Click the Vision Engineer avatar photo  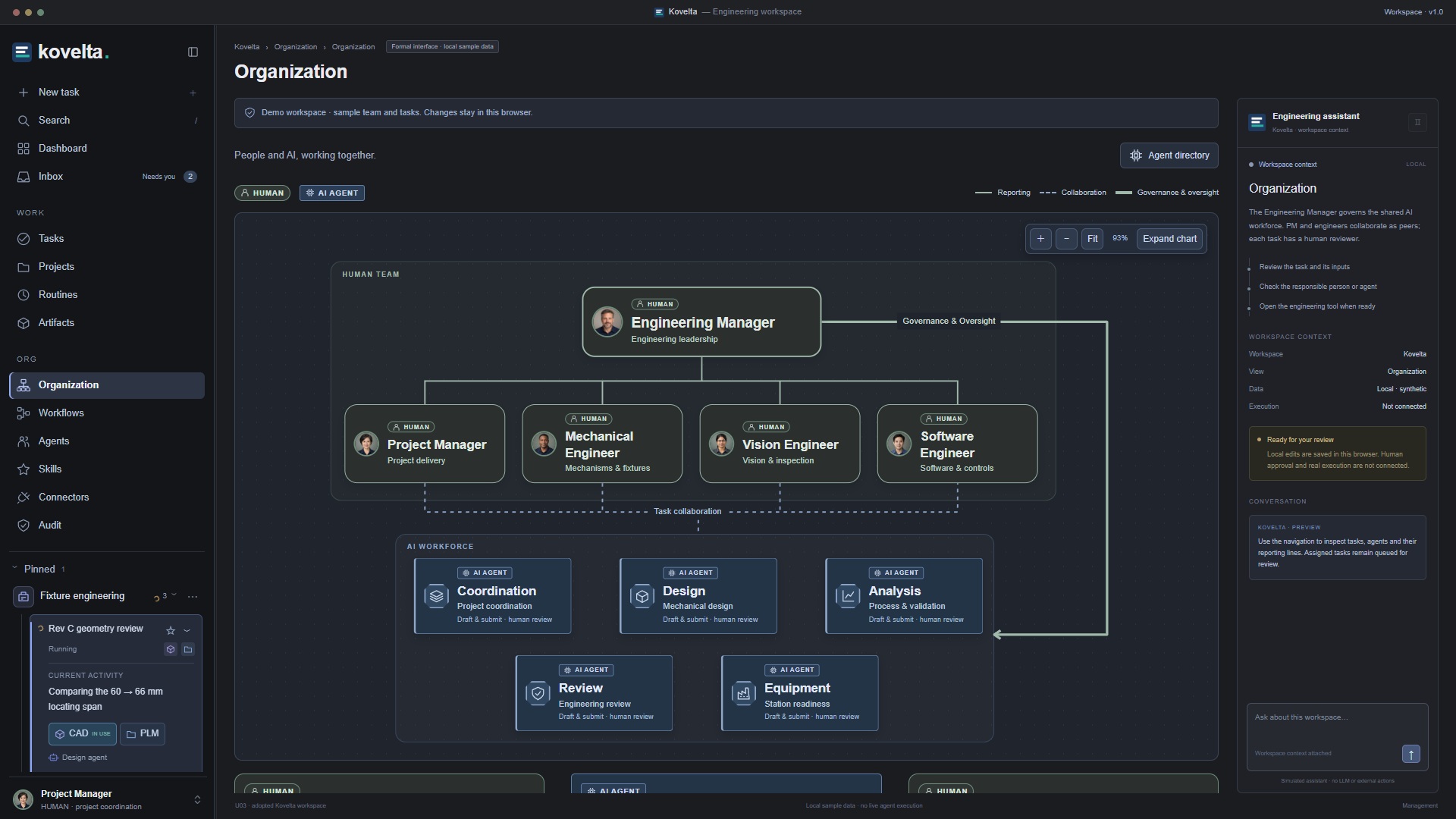pos(721,444)
